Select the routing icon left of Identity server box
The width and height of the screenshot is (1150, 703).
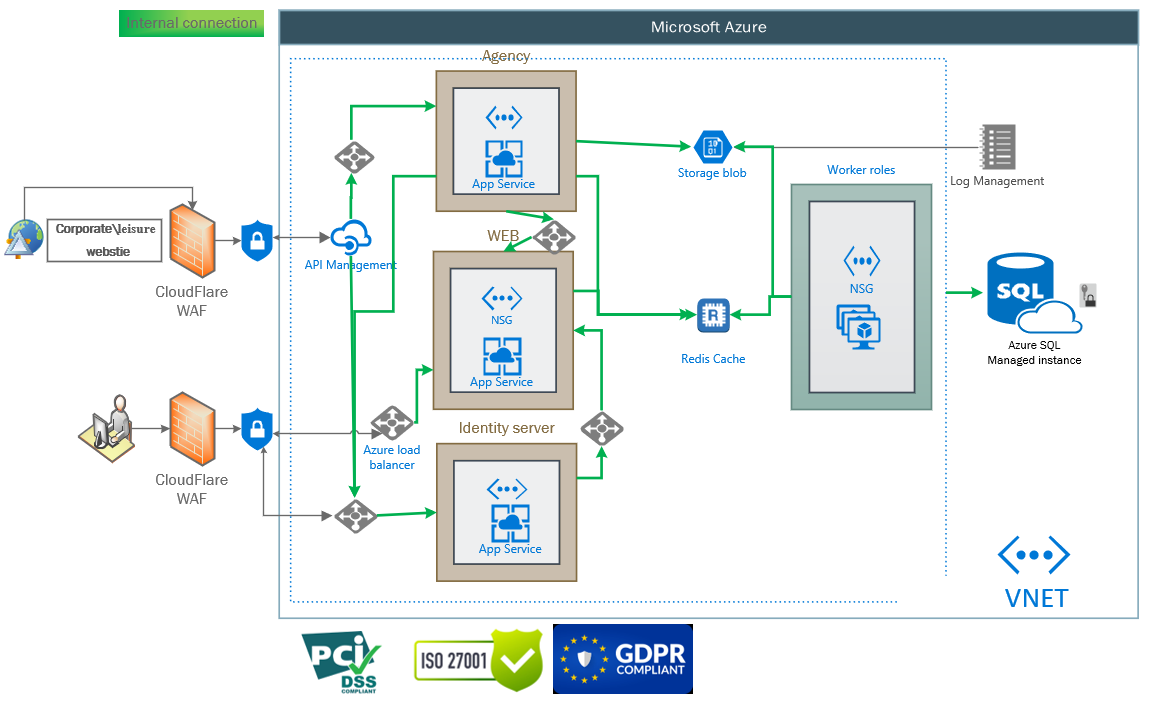coord(356,516)
